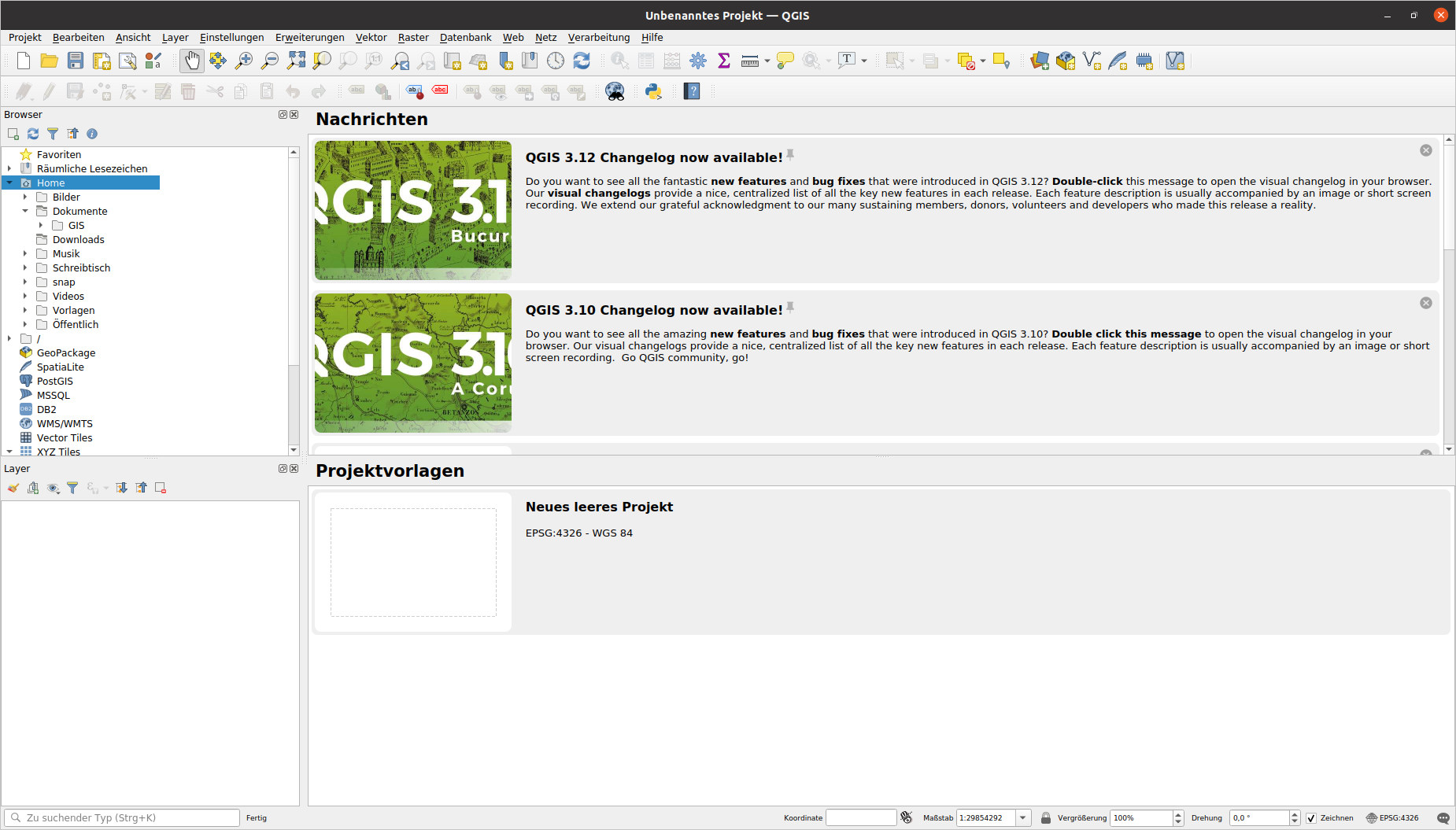The height and width of the screenshot is (830, 1456).
Task: Focus the Zu suchender Typ locator bar
Action: point(122,818)
